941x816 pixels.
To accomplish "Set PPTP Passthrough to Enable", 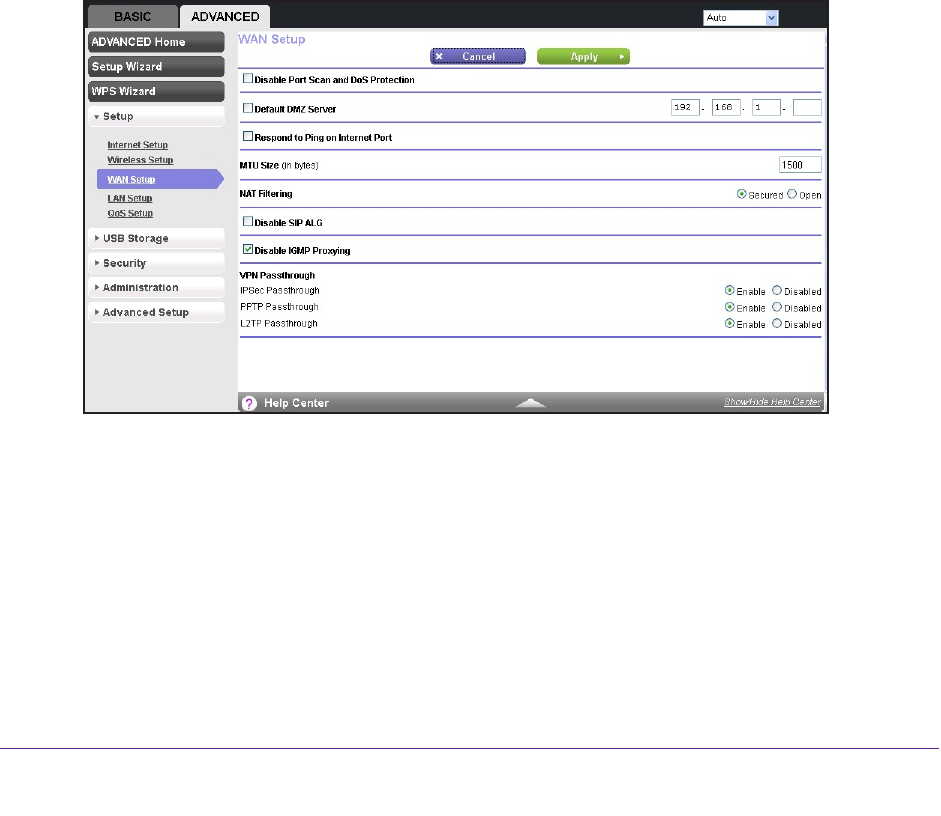I will [730, 307].
